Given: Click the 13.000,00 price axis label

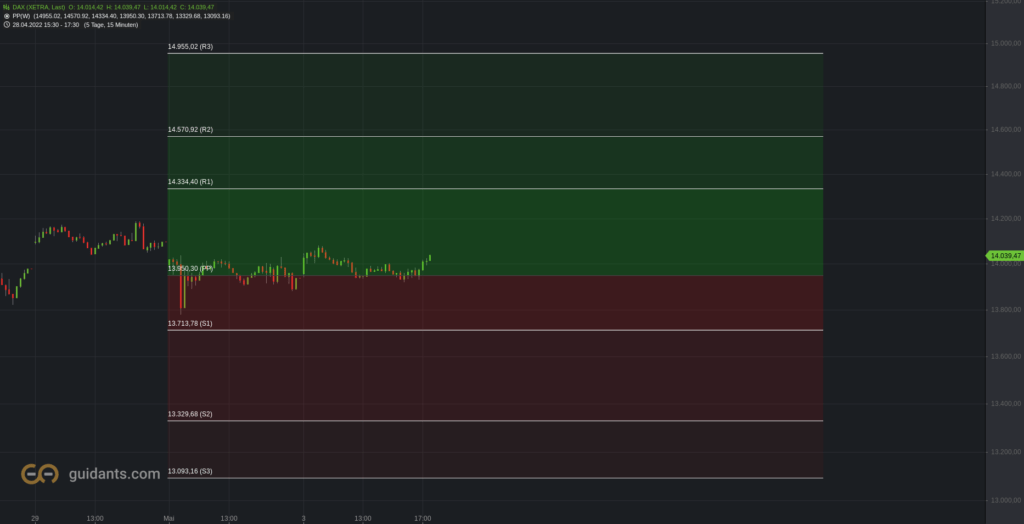Looking at the screenshot, I should pyautogui.click(x=1006, y=500).
